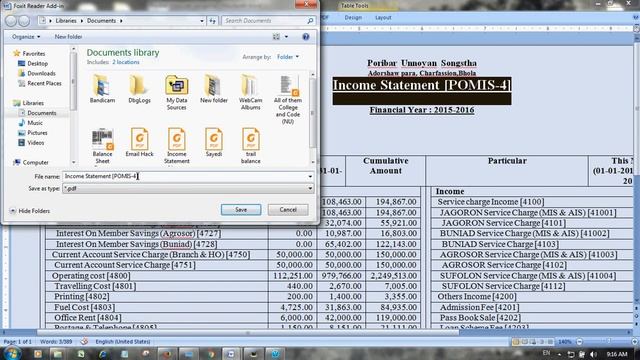
Task: Open the Organize dropdown menu
Action: pyautogui.click(x=26, y=37)
